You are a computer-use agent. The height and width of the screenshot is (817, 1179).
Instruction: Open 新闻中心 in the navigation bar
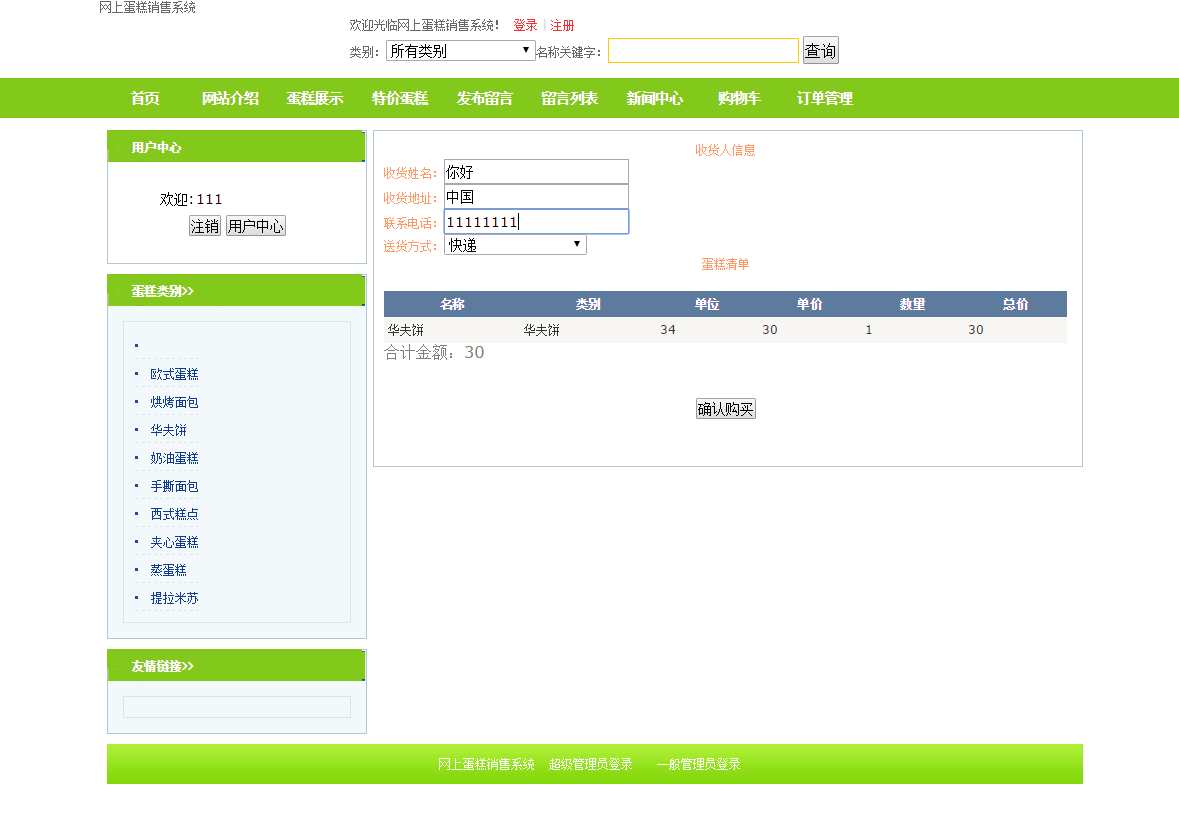655,98
